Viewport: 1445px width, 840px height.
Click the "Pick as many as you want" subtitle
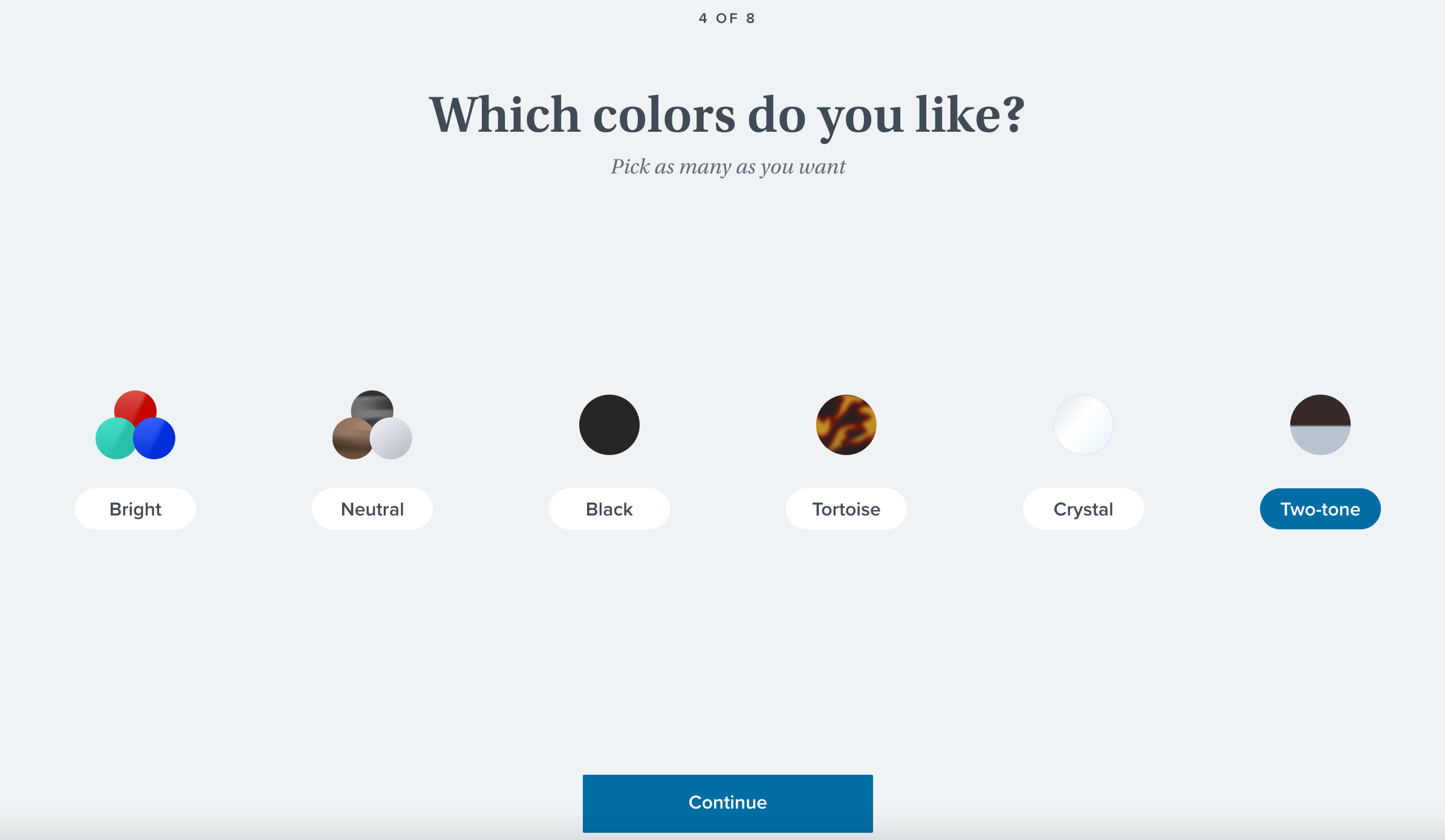click(728, 167)
